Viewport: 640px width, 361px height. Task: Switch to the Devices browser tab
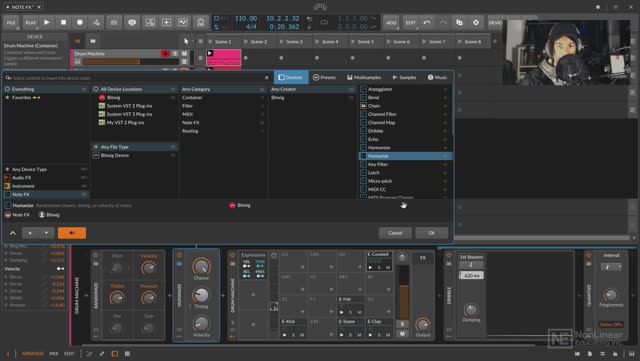(290, 77)
